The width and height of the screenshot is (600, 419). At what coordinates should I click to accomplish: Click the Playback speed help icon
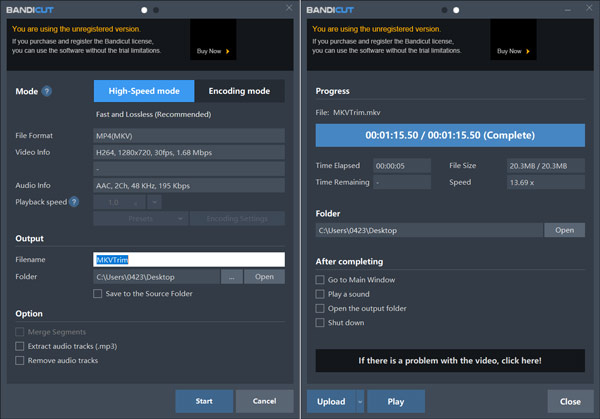(74, 202)
